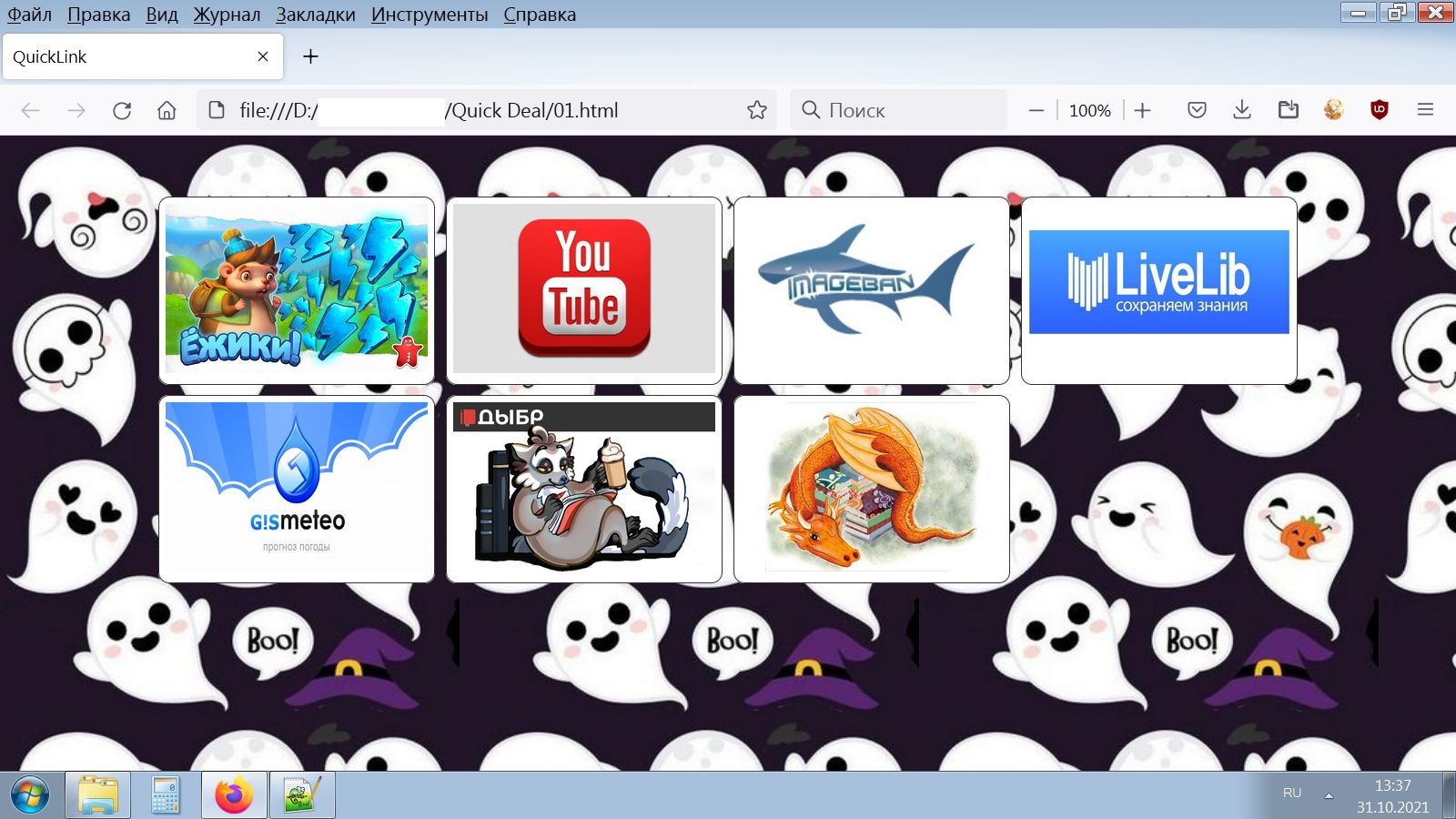Viewport: 1456px width, 819px height.
Task: Zoom out with the minus button
Action: 1036,110
